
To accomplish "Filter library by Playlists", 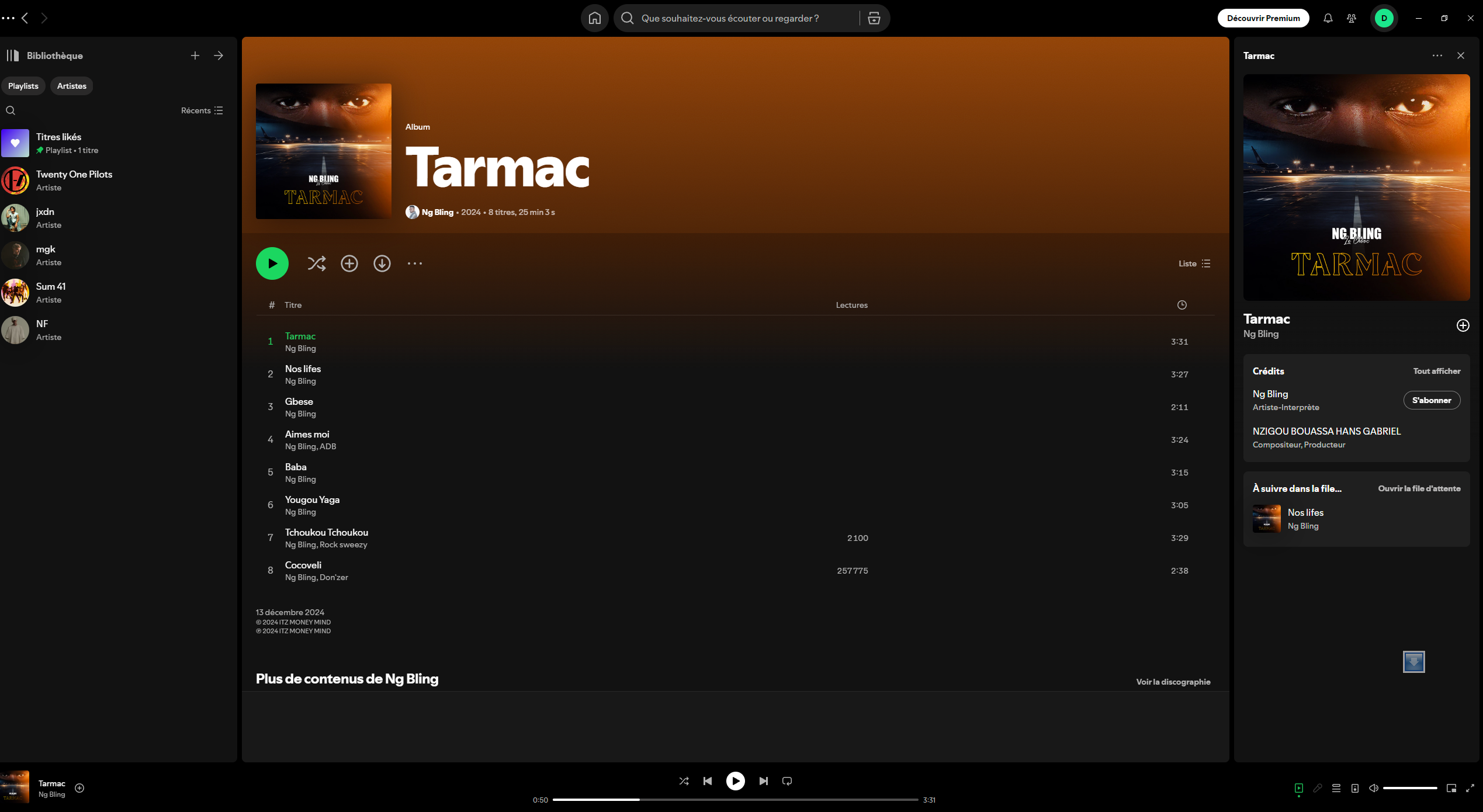I will click(x=23, y=86).
